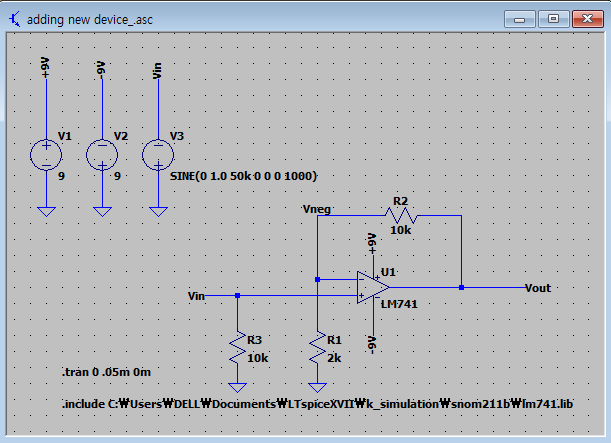Maximize the schematic window
The width and height of the screenshot is (611, 443).
[553, 19]
